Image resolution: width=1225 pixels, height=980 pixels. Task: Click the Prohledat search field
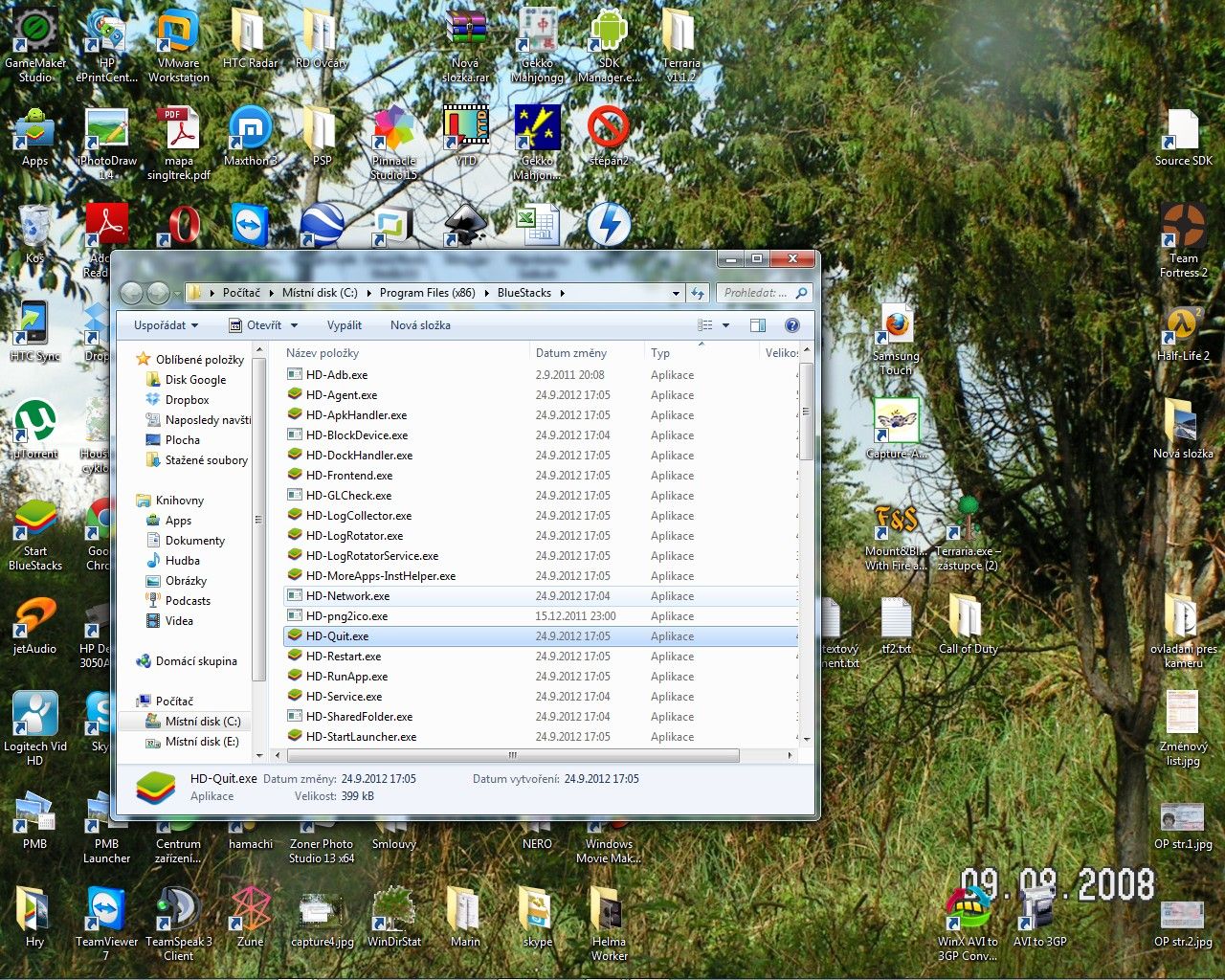point(756,293)
